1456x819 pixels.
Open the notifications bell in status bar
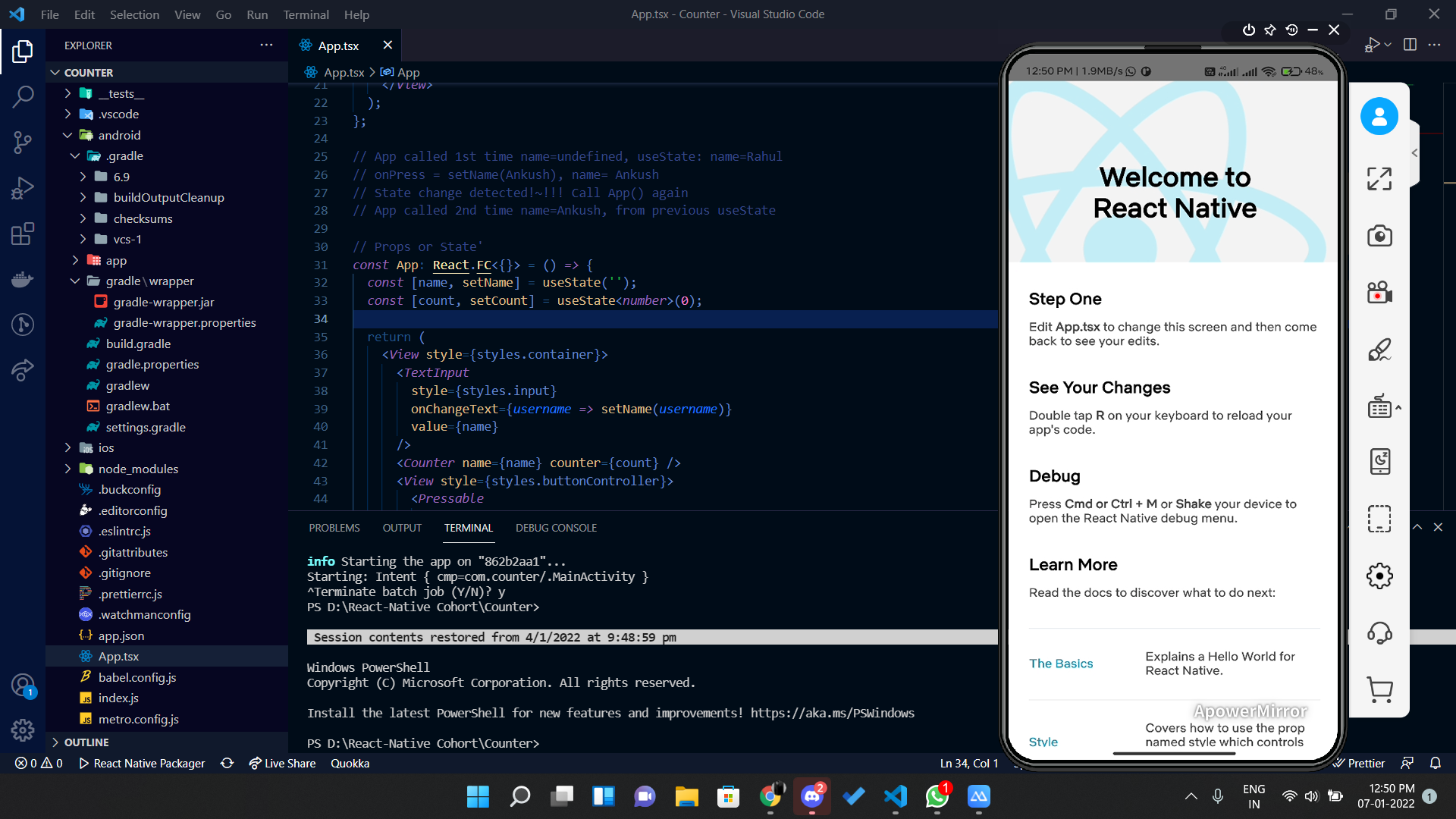pos(1436,763)
